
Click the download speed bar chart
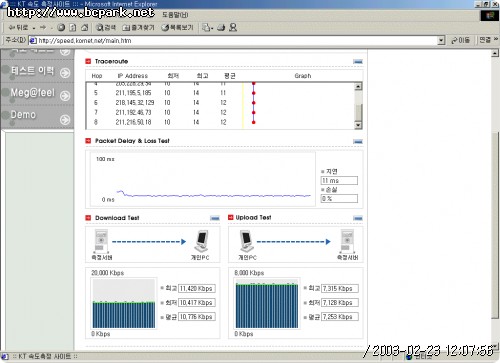[x=124, y=304]
